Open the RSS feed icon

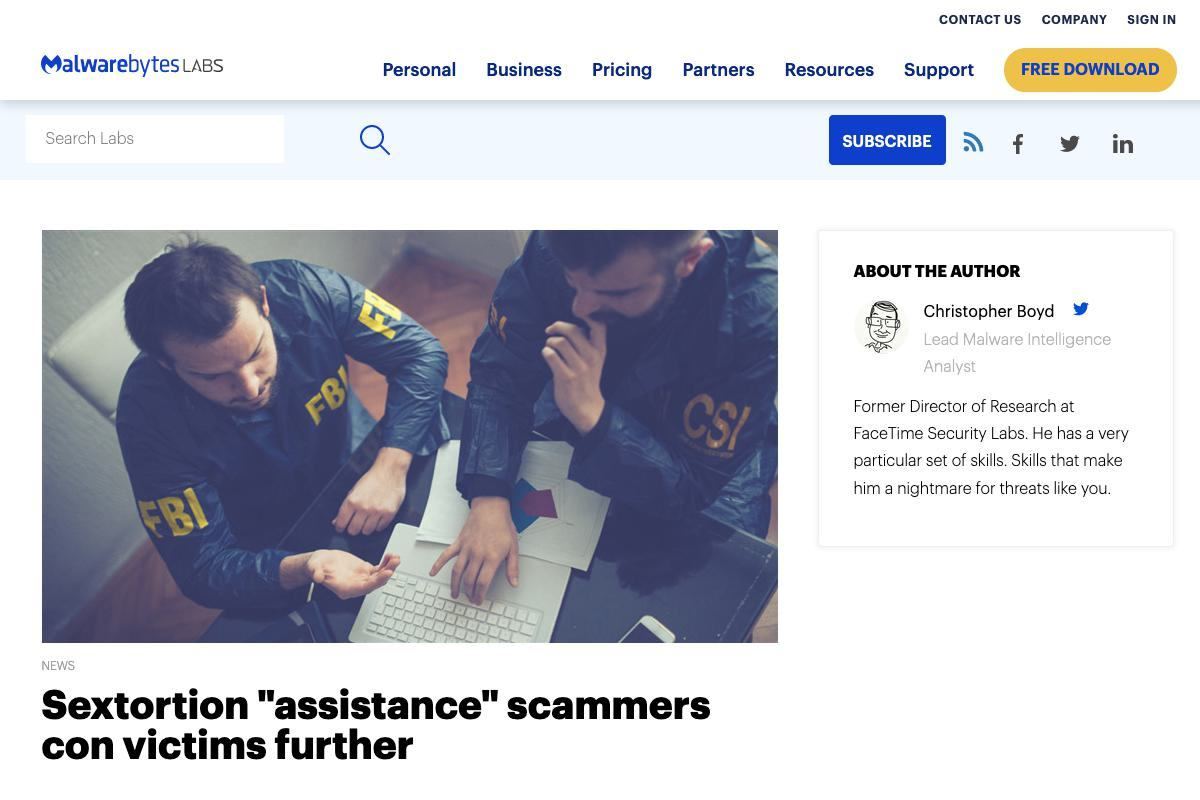pos(973,142)
